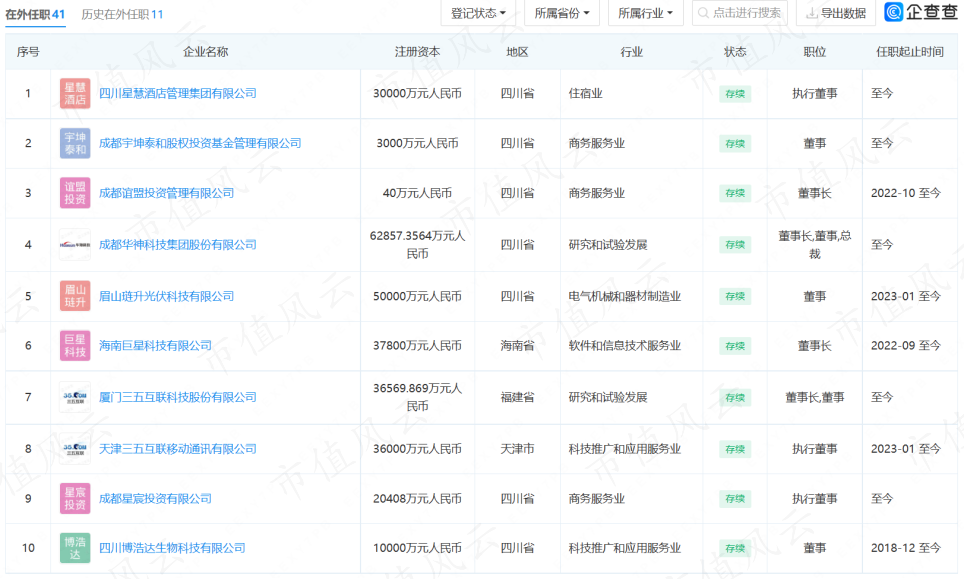Open 成都星宸投资有限公司 link
This screenshot has width=964, height=579.
click(x=155, y=498)
